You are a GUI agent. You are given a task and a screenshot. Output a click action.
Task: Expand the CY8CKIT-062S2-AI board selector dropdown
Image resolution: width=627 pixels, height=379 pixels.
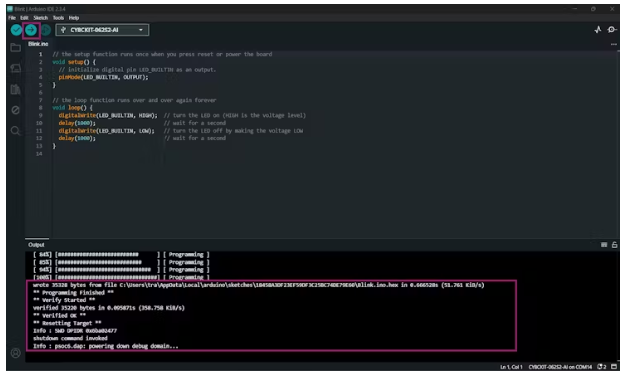(x=102, y=30)
